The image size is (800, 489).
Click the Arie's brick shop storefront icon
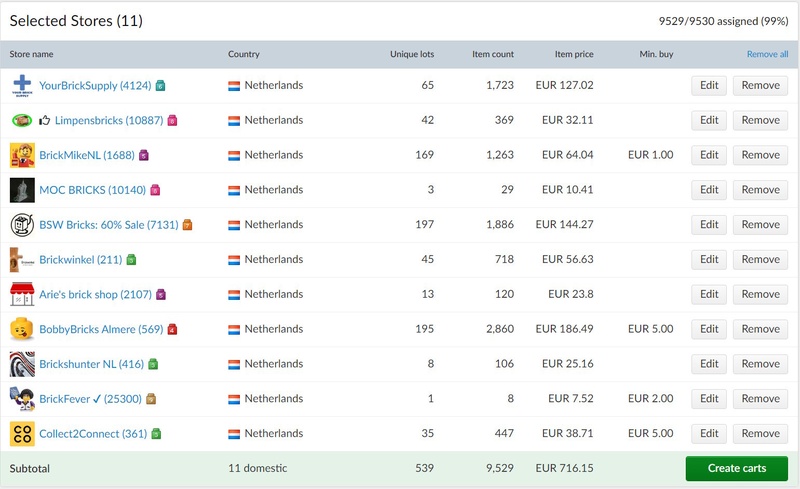22,294
